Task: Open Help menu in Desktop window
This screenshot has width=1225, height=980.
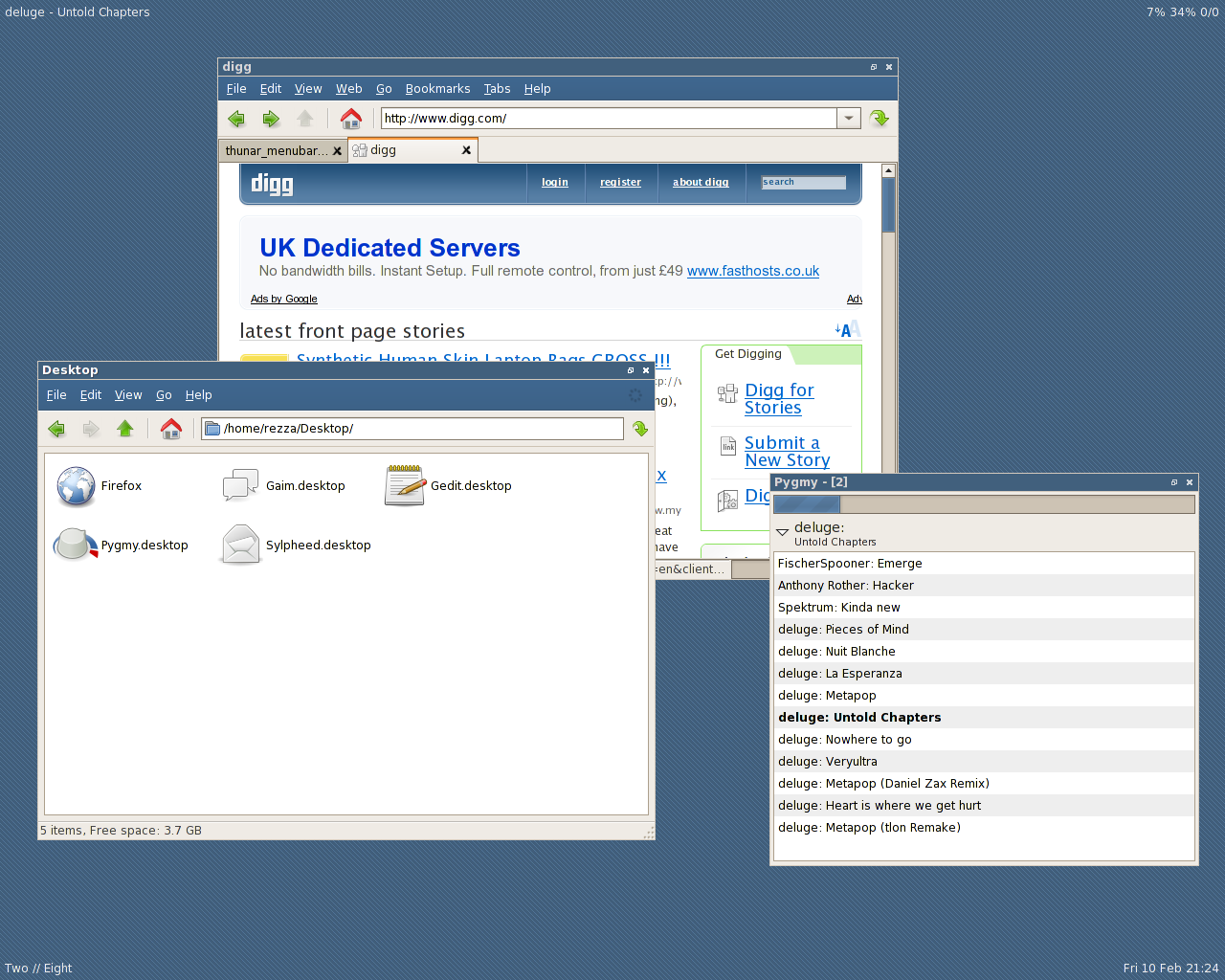Action: (198, 395)
